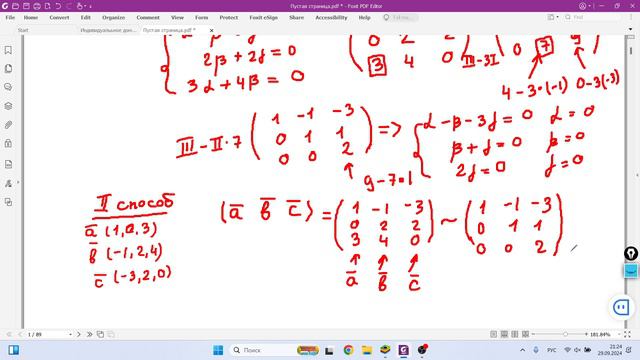Open the Protect ribbon tab

[x=229, y=18]
